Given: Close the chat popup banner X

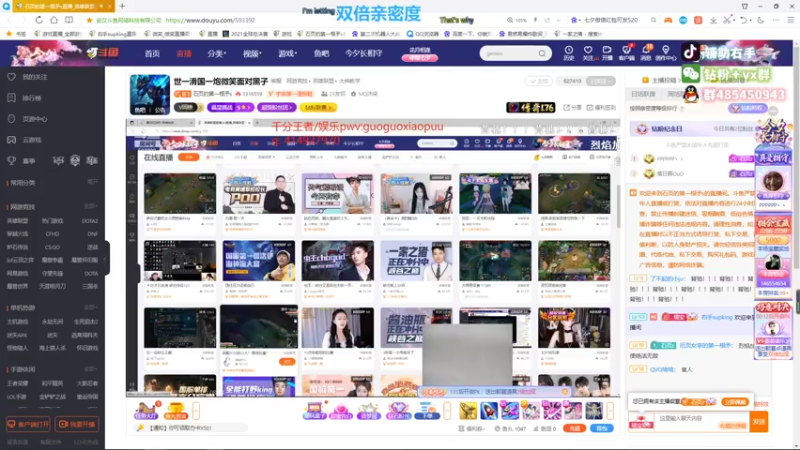Looking at the screenshot, I should [x=564, y=392].
